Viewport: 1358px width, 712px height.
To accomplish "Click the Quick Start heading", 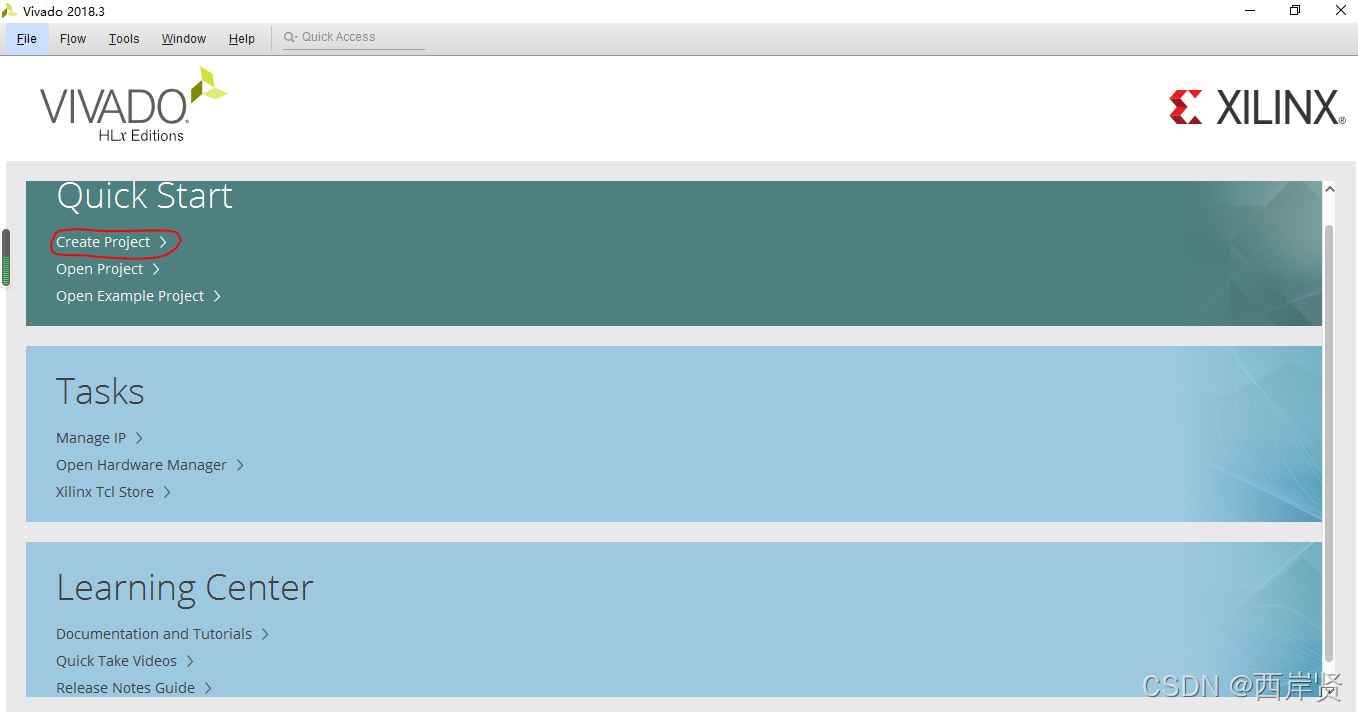I will 144,196.
